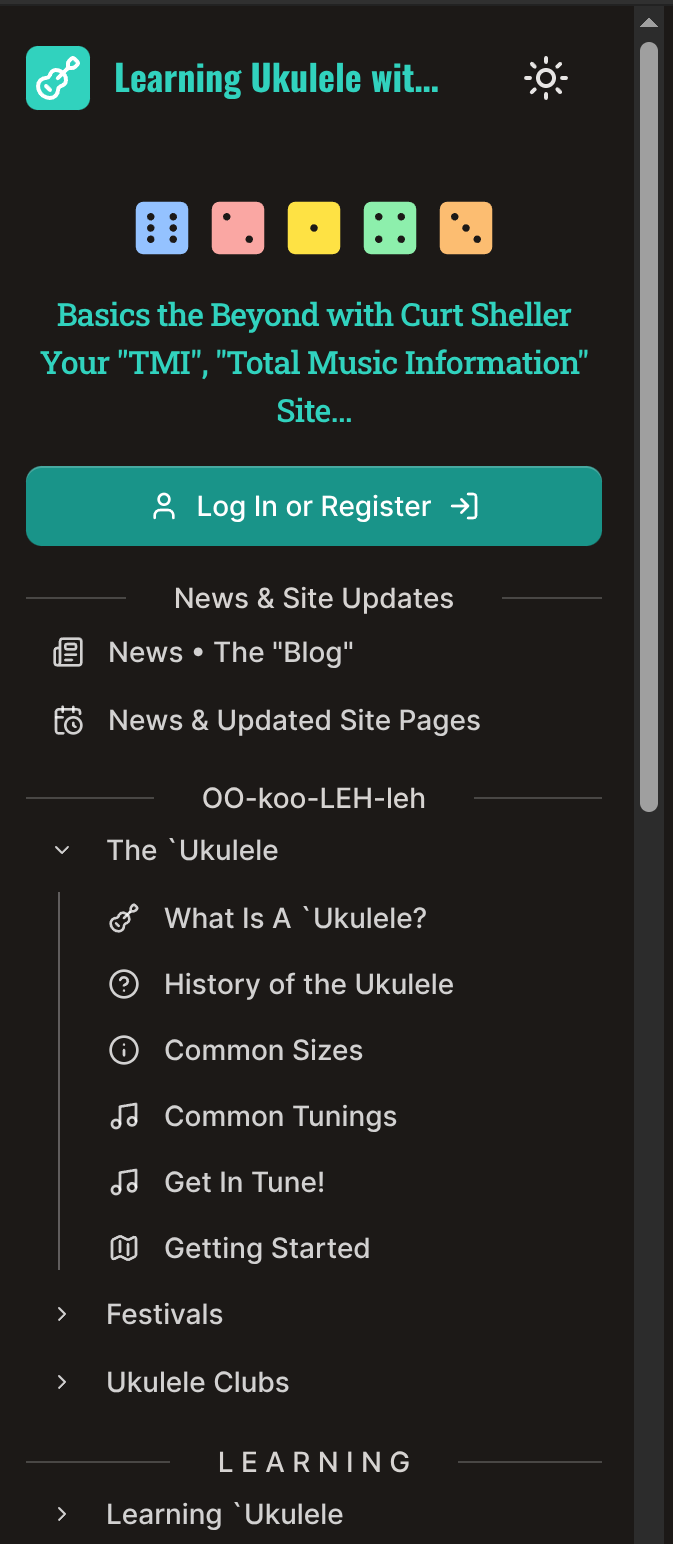The image size is (673, 1544).
Task: Open News & Updated Site Pages
Action: point(293,719)
